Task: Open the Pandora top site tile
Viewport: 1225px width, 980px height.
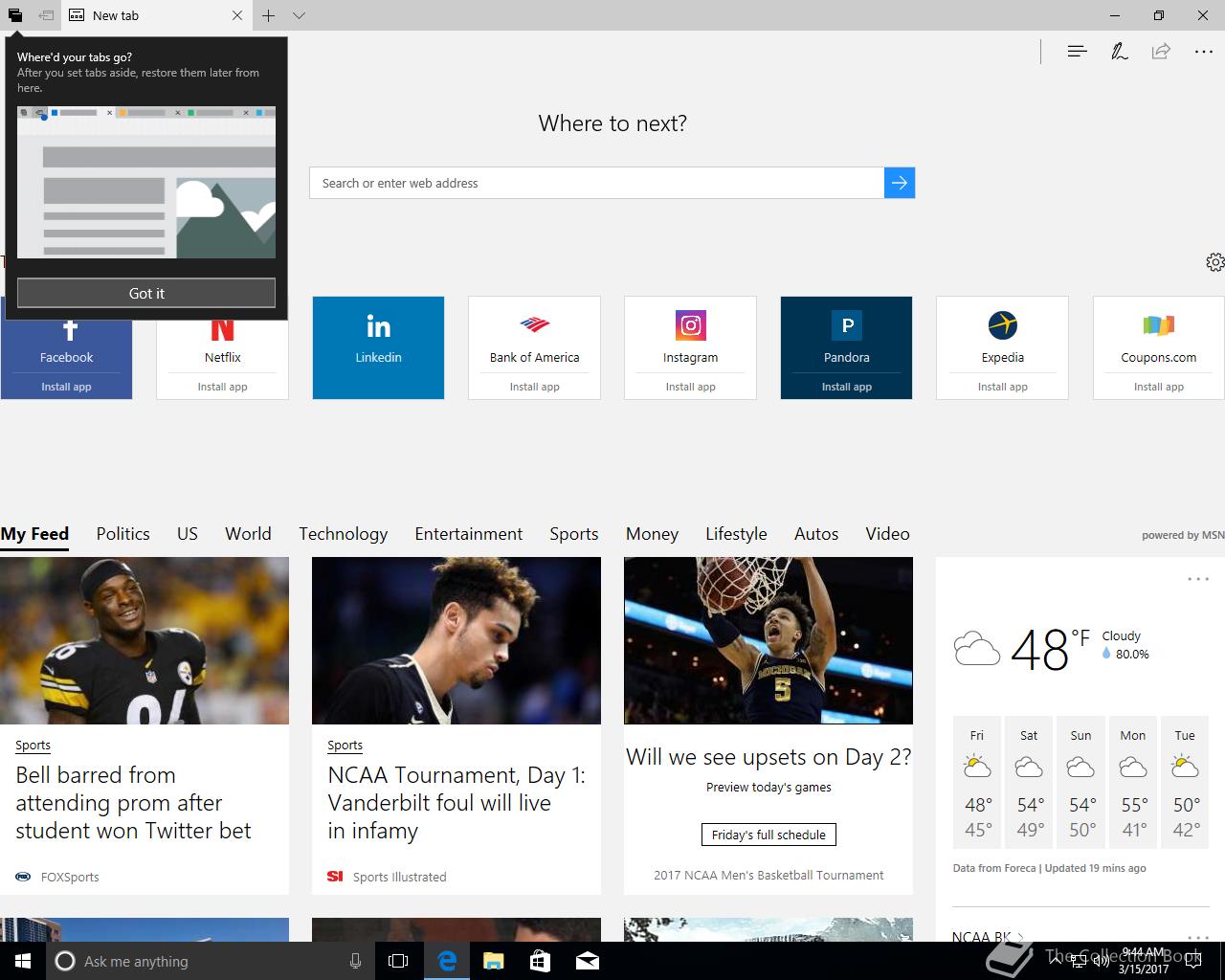Action: 846,347
